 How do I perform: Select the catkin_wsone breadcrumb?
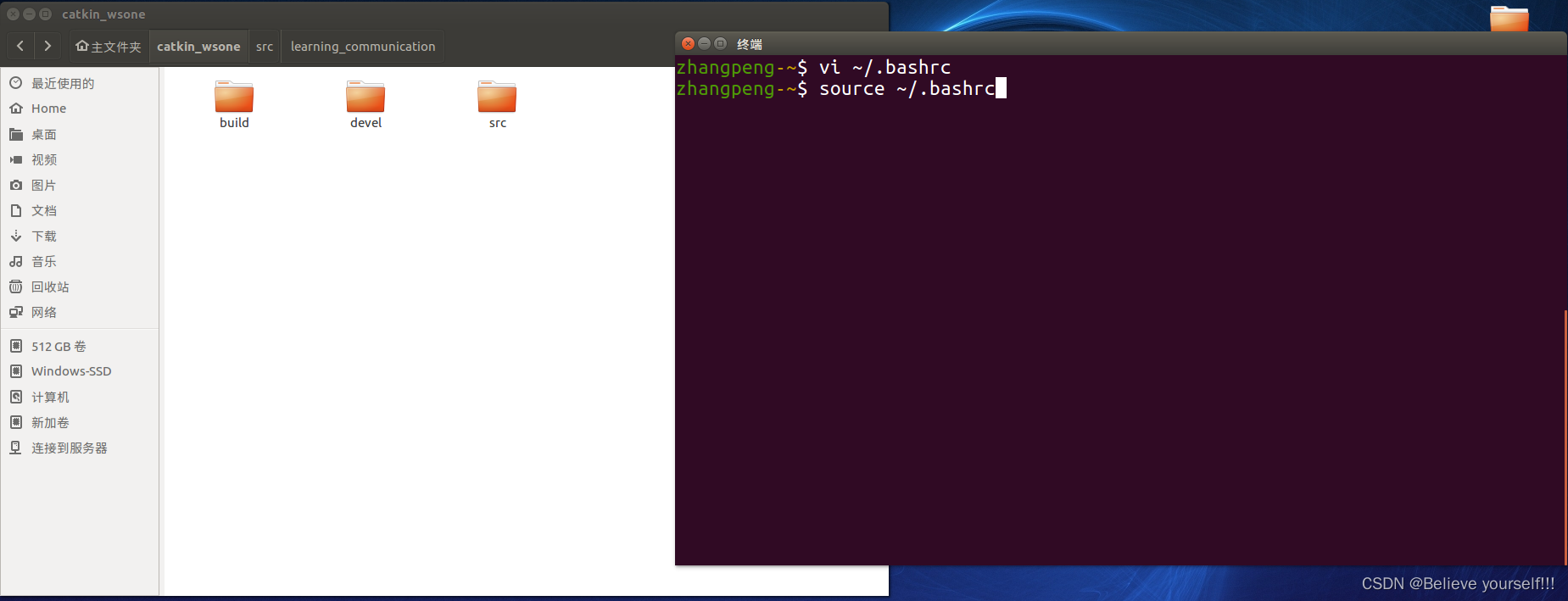click(198, 47)
